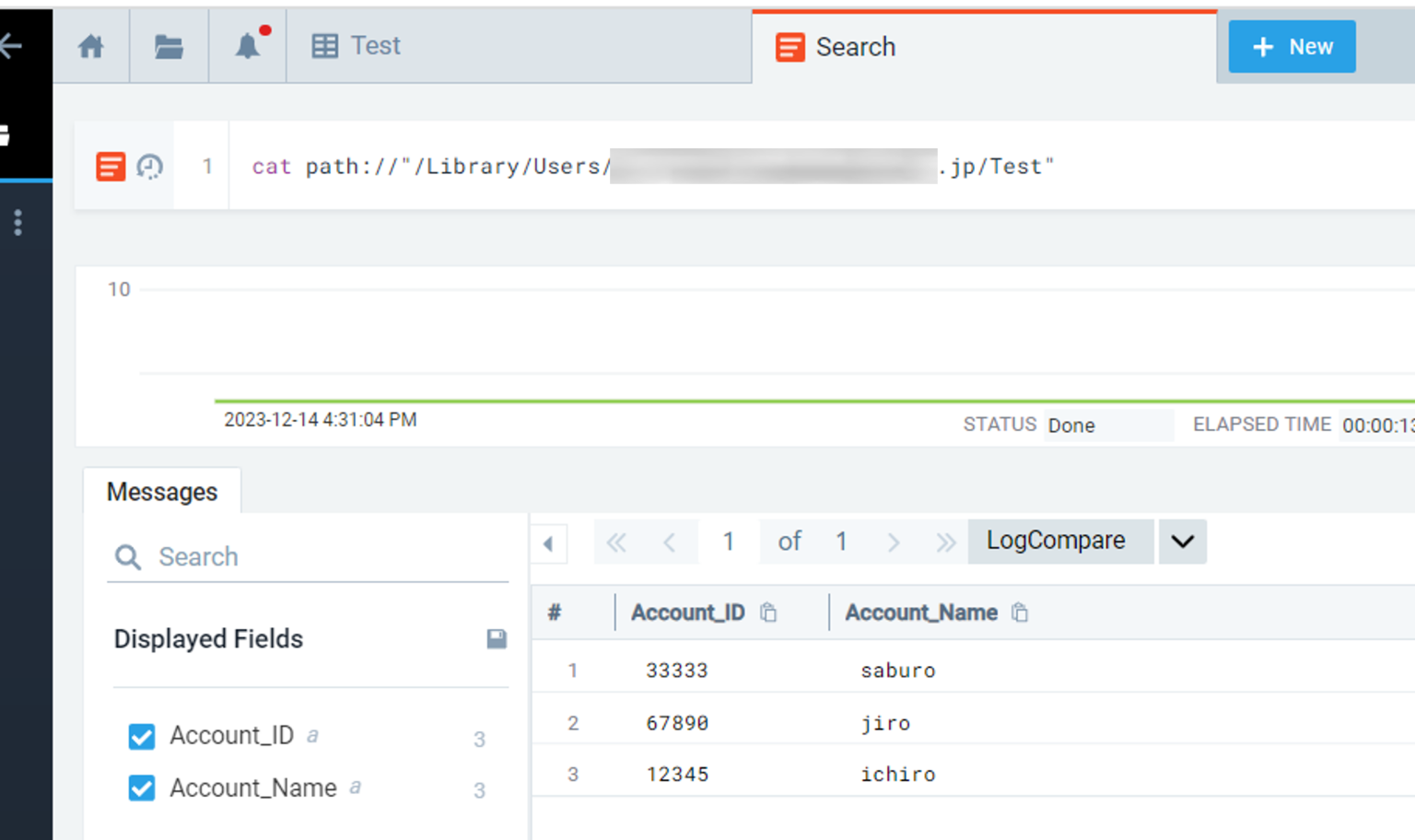1415x840 pixels.
Task: View notifications via the bell icon
Action: 247,45
